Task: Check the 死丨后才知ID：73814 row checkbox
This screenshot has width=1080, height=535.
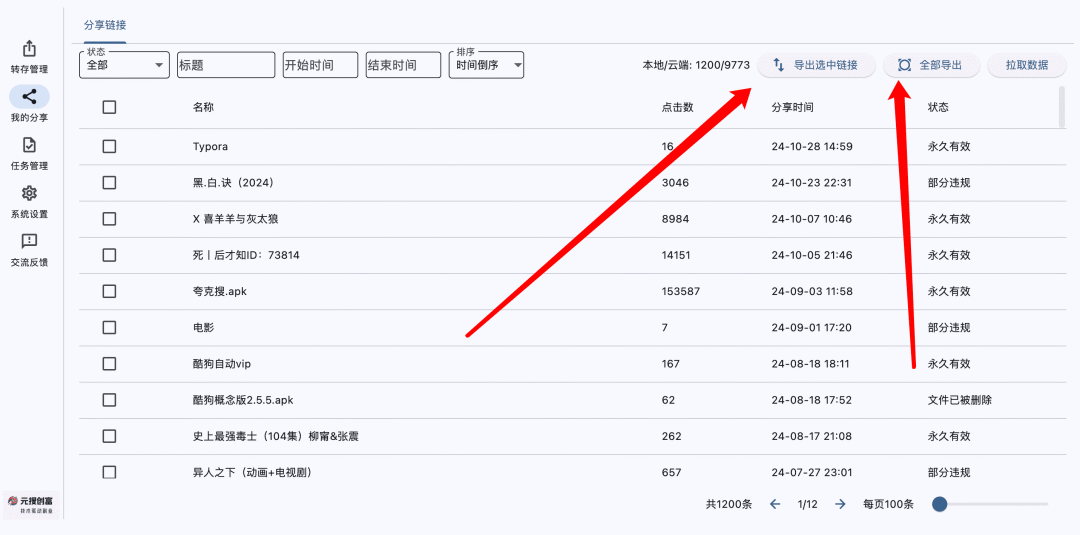Action: click(109, 255)
